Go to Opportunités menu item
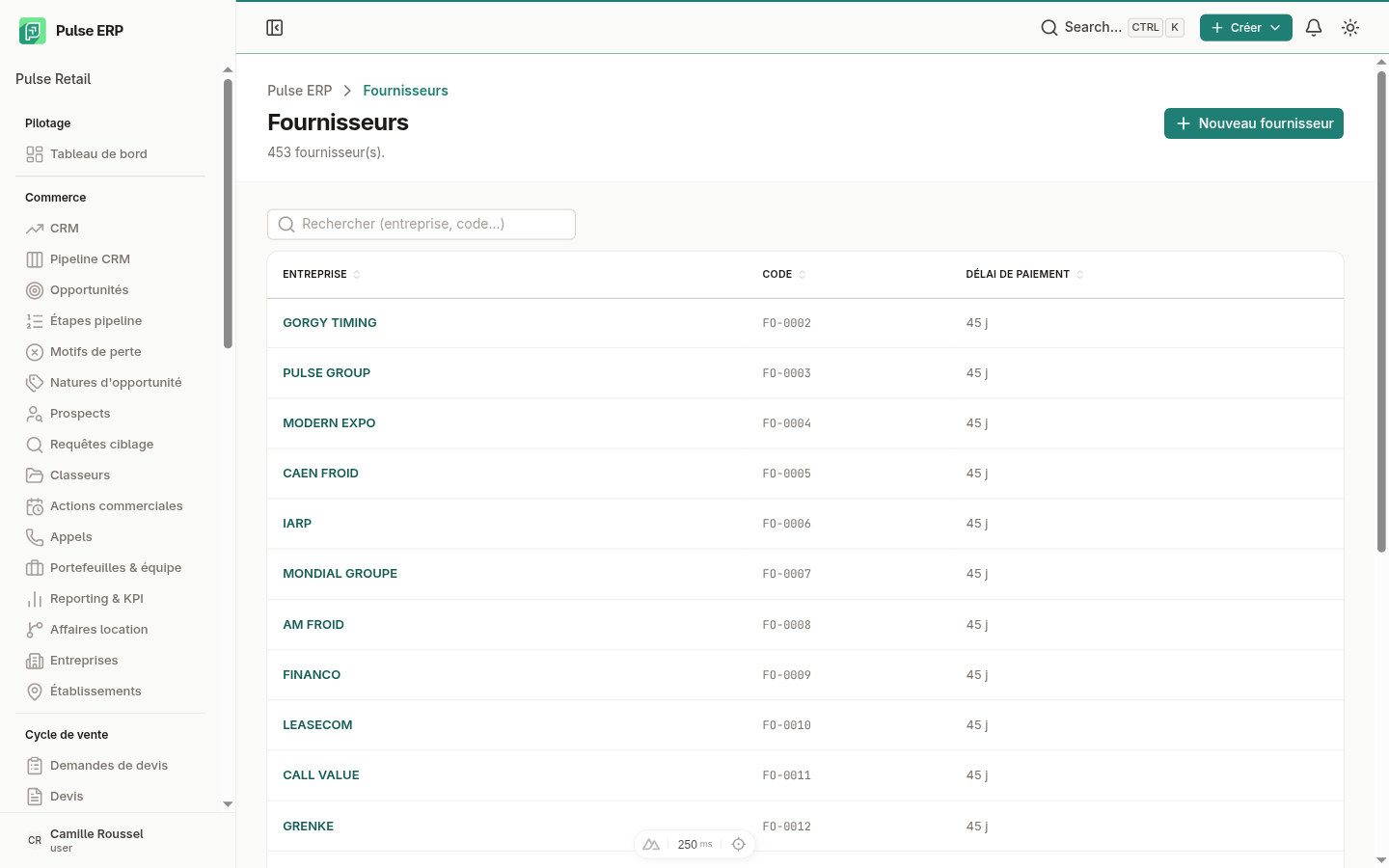The height and width of the screenshot is (868, 1389). click(x=90, y=290)
